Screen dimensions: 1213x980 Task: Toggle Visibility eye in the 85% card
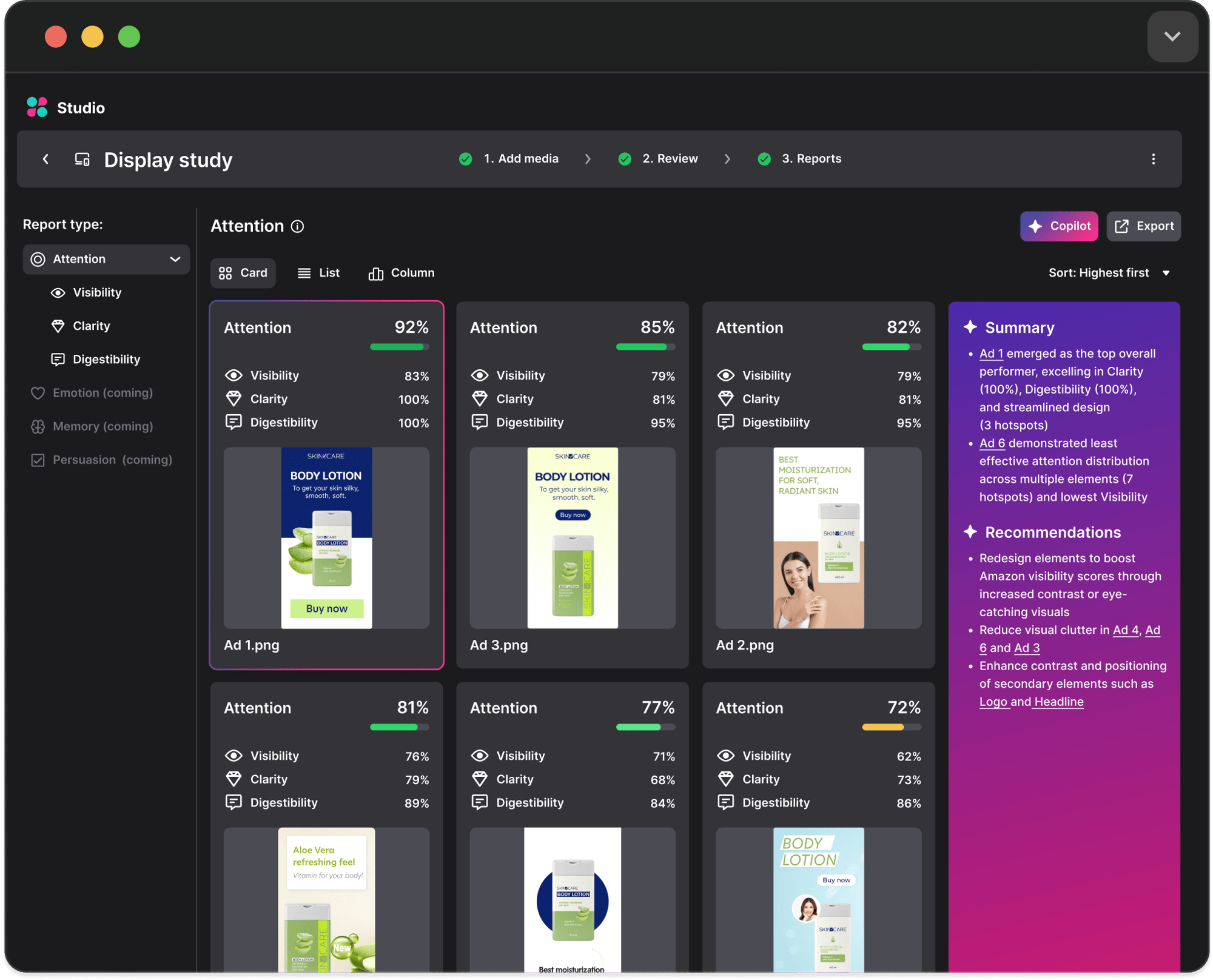pyautogui.click(x=479, y=375)
